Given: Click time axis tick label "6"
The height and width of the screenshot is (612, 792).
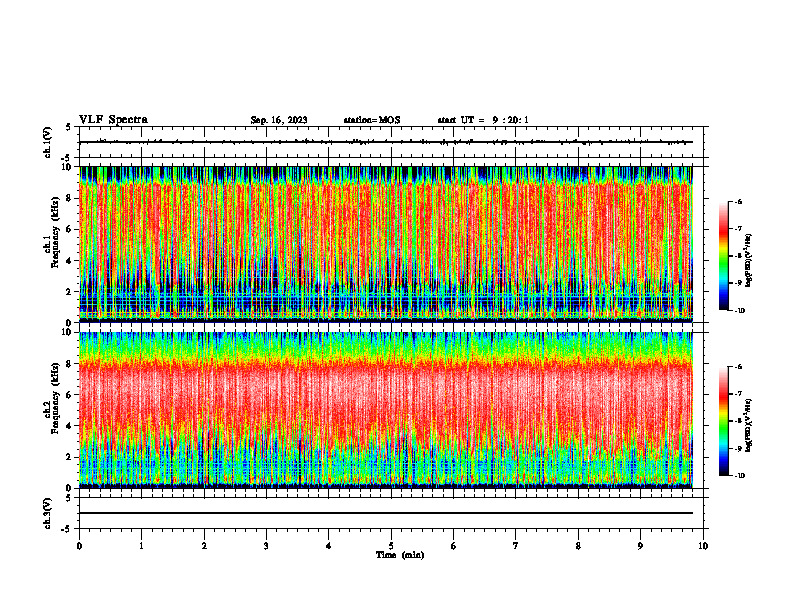Looking at the screenshot, I should [x=454, y=546].
